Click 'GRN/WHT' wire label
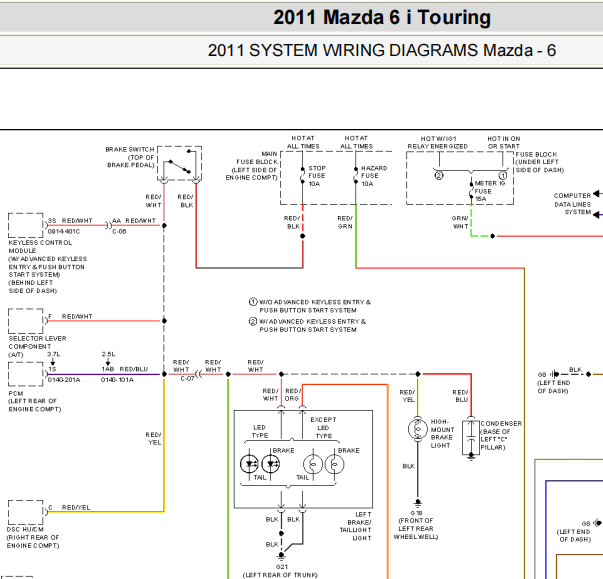 tap(460, 222)
